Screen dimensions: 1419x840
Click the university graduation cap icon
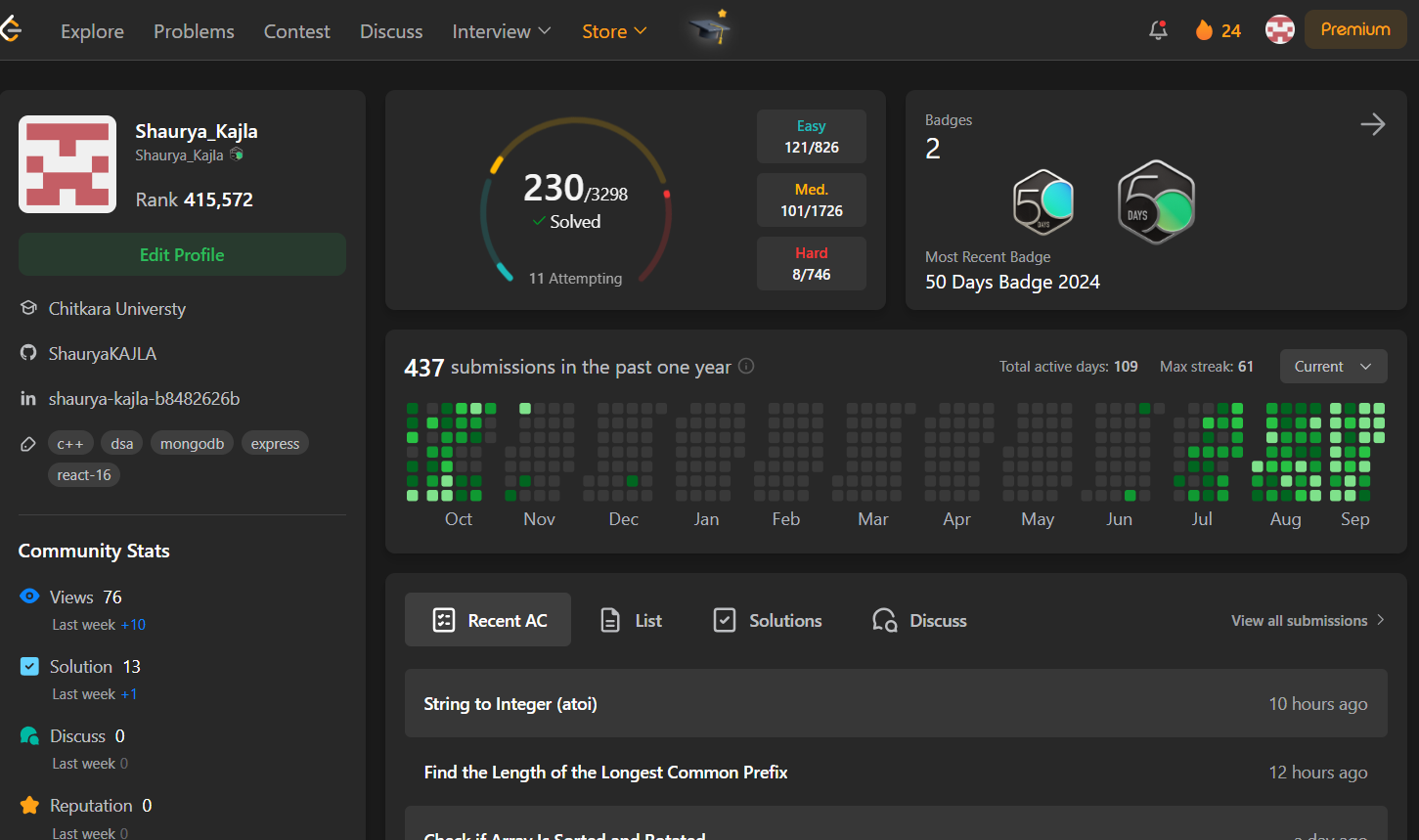click(x=28, y=308)
